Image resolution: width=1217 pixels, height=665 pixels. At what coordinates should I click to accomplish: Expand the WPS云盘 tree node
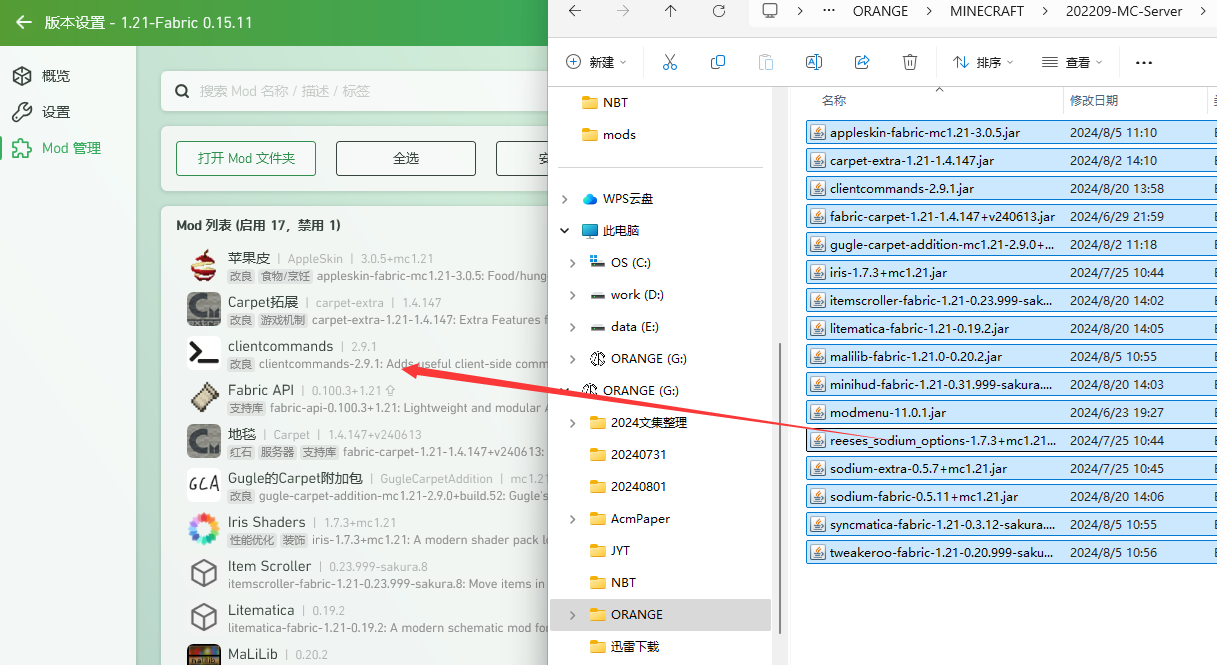(x=566, y=199)
